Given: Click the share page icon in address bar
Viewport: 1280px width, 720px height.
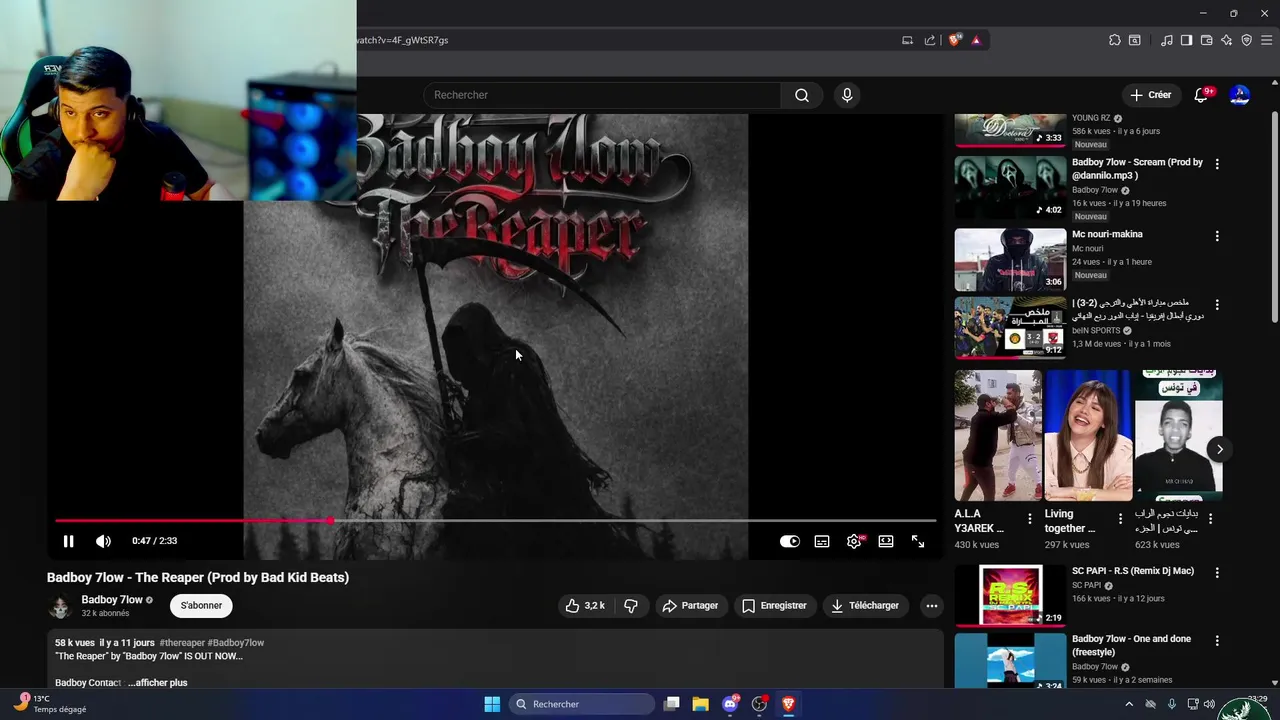Looking at the screenshot, I should coord(930,40).
